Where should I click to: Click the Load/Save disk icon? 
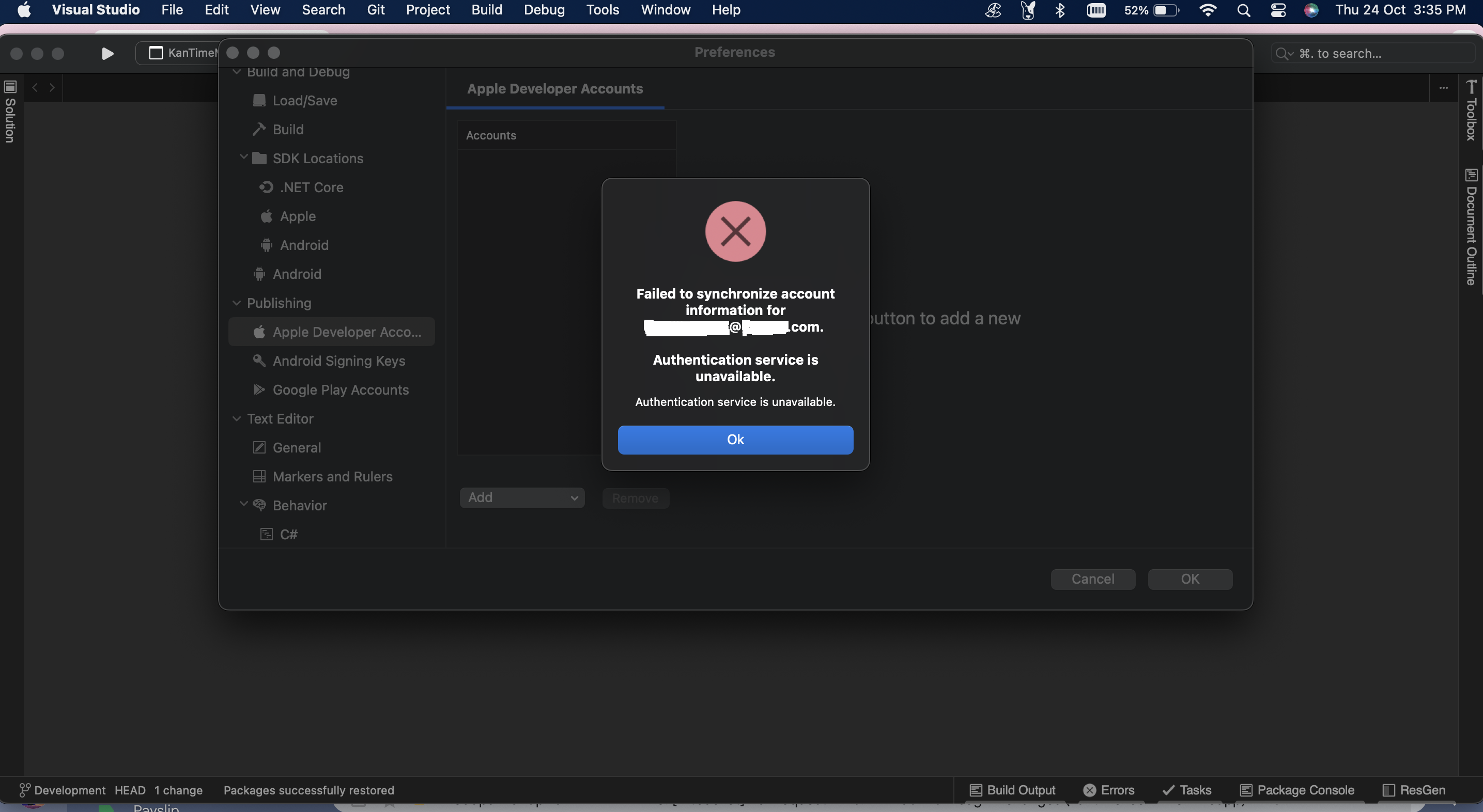(259, 101)
